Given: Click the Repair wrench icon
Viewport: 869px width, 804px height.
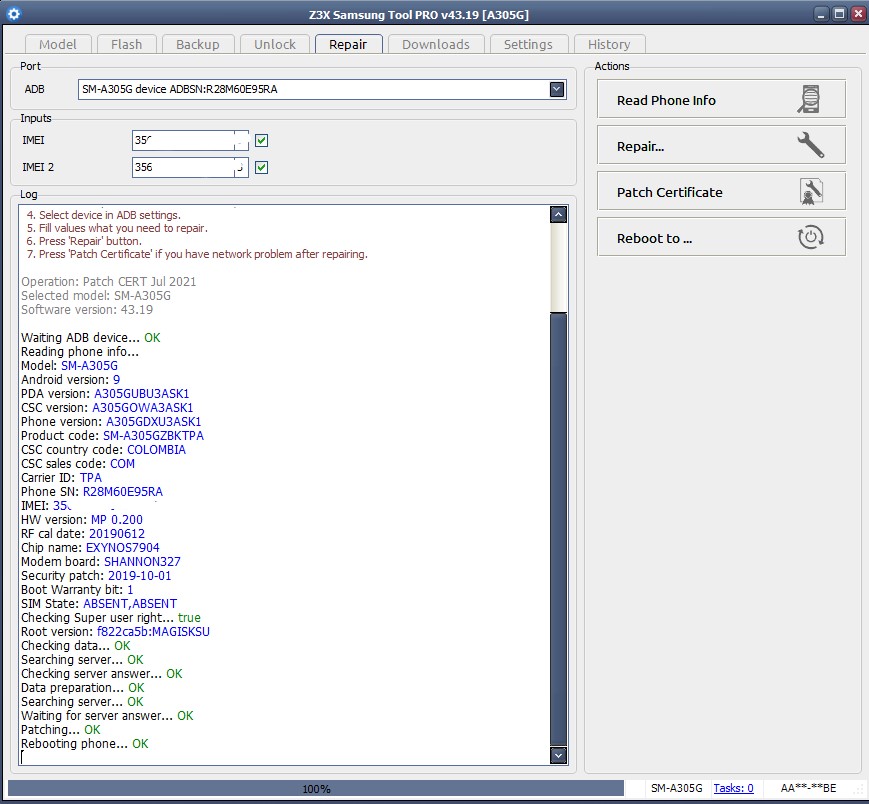Looking at the screenshot, I should click(810, 145).
